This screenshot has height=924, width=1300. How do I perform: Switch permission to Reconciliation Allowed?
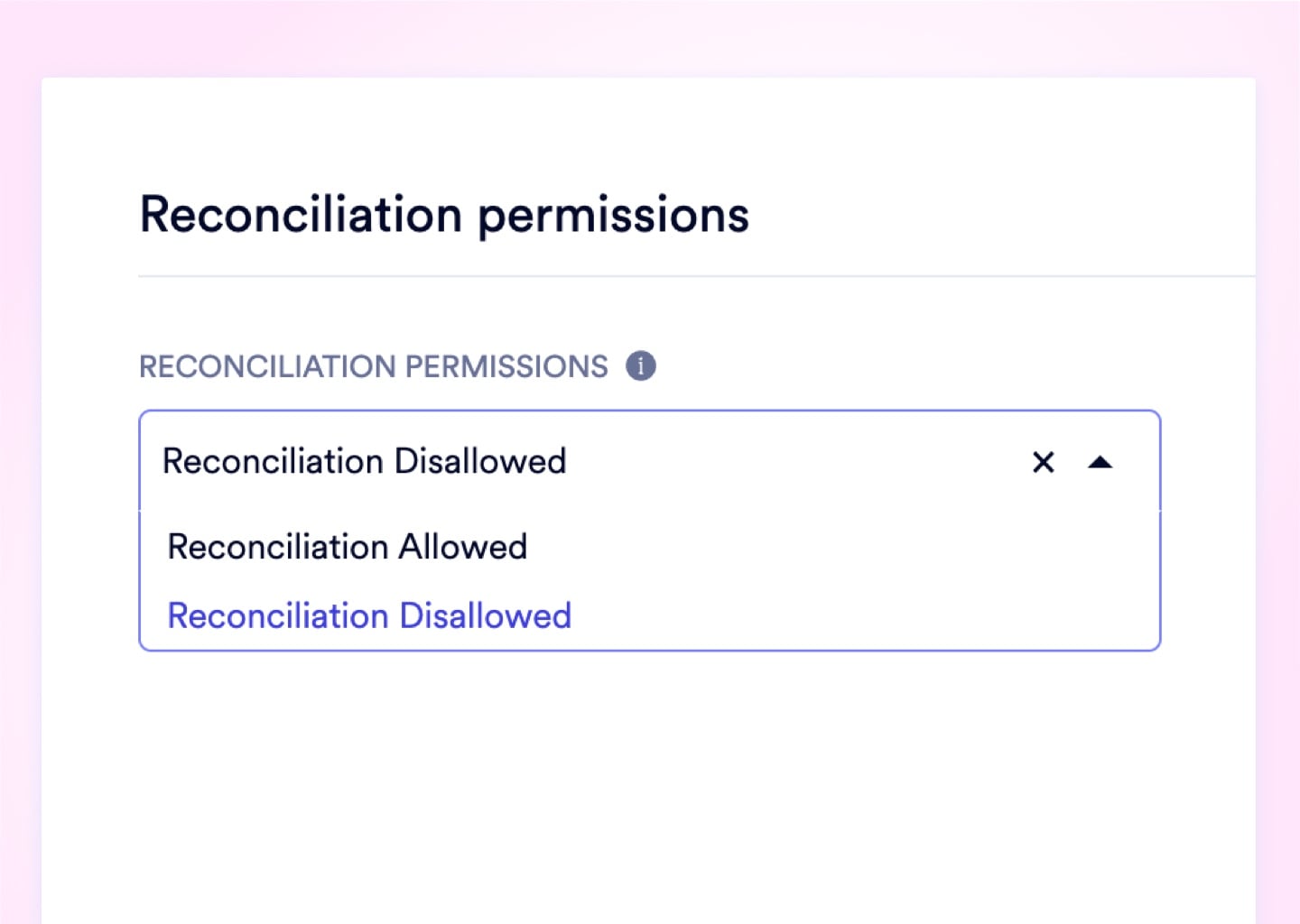[x=348, y=547]
